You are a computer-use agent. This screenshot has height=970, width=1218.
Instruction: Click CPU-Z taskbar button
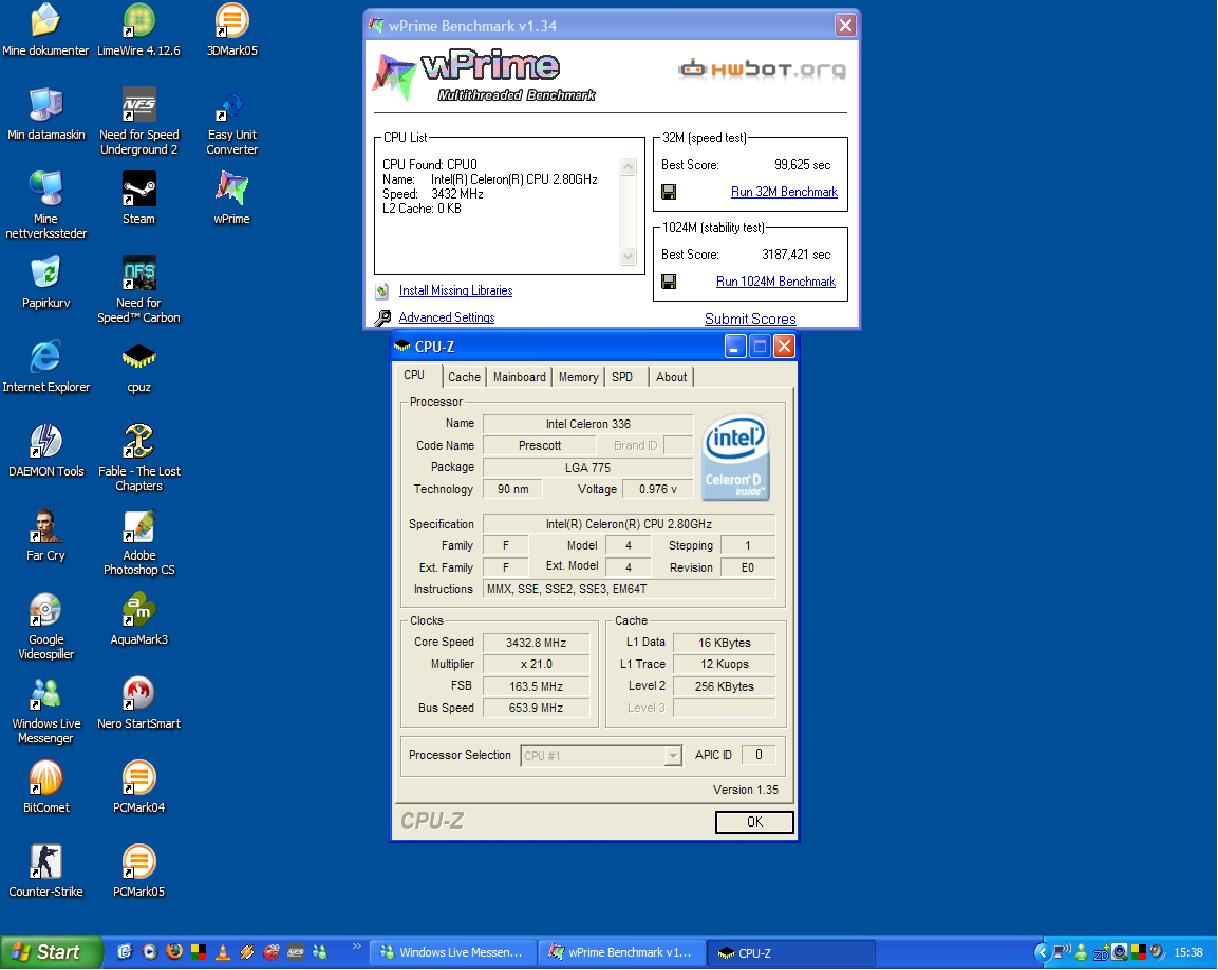click(x=792, y=953)
